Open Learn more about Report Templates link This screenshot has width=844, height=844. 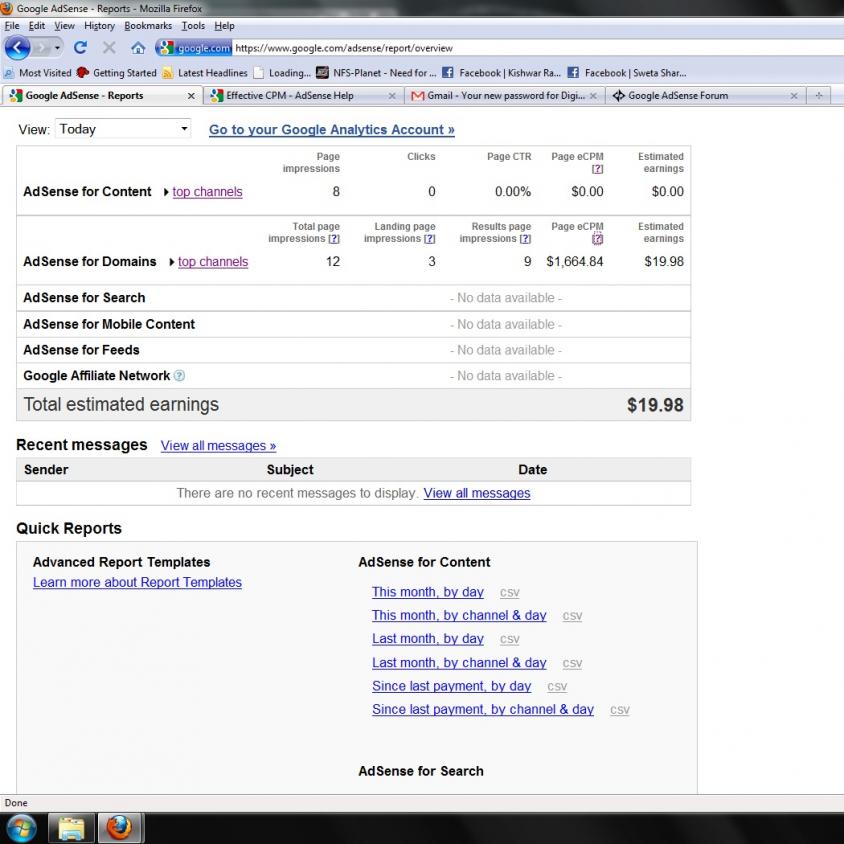137,582
